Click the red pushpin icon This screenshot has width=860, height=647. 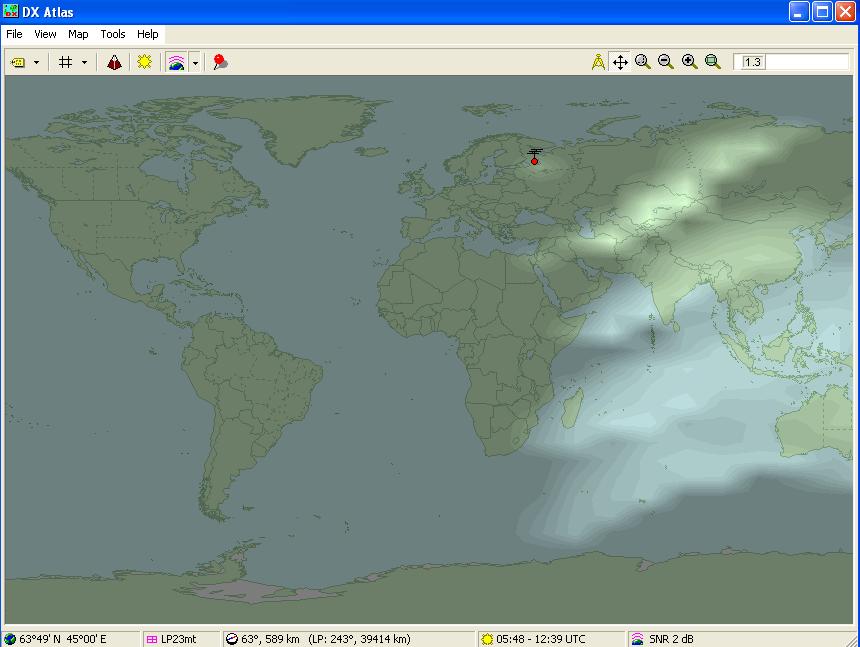click(220, 62)
